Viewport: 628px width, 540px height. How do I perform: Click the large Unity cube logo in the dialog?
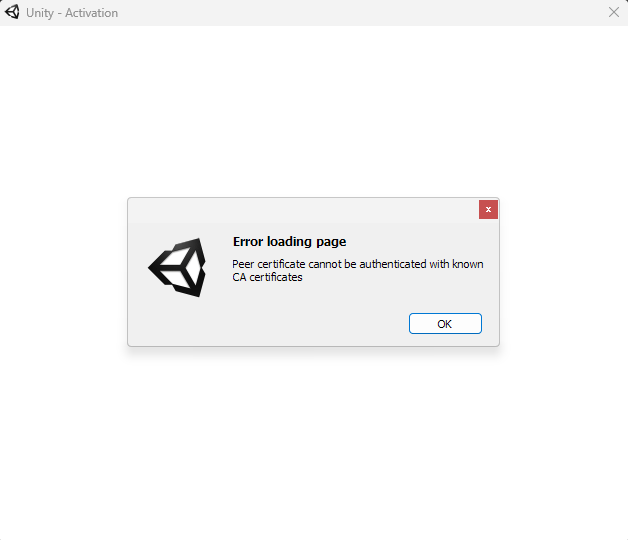pyautogui.click(x=177, y=267)
